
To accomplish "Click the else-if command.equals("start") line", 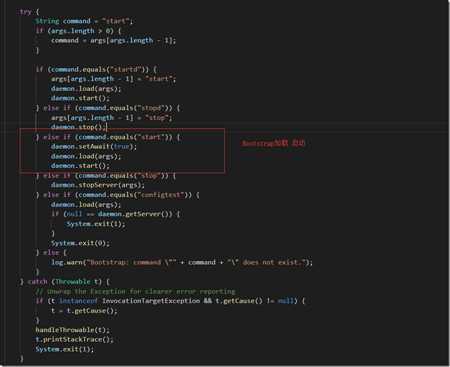I will pos(108,137).
